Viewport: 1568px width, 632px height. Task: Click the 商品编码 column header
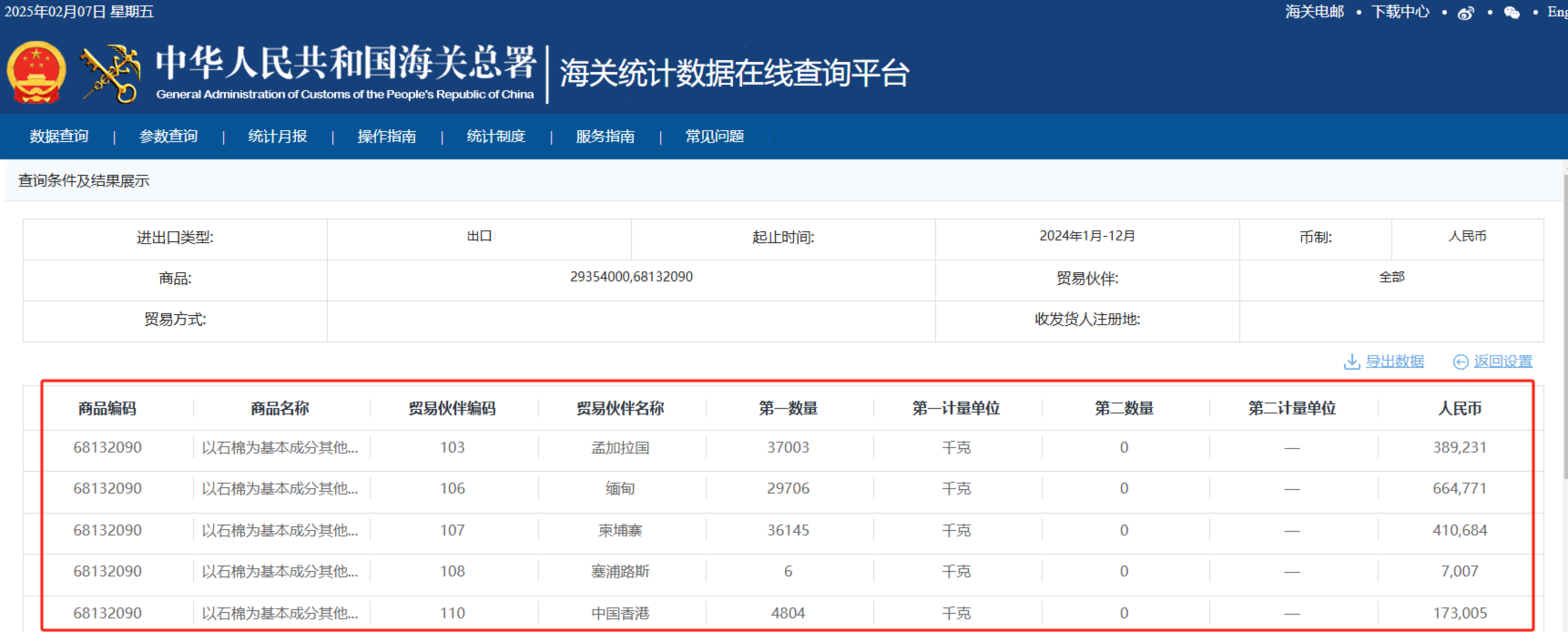(107, 409)
